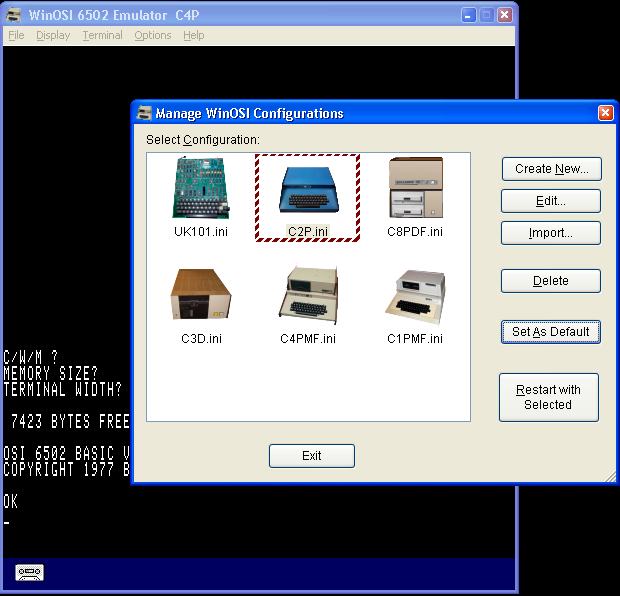Delete the selected configuration
Screen dimensions: 620x596
tap(551, 281)
